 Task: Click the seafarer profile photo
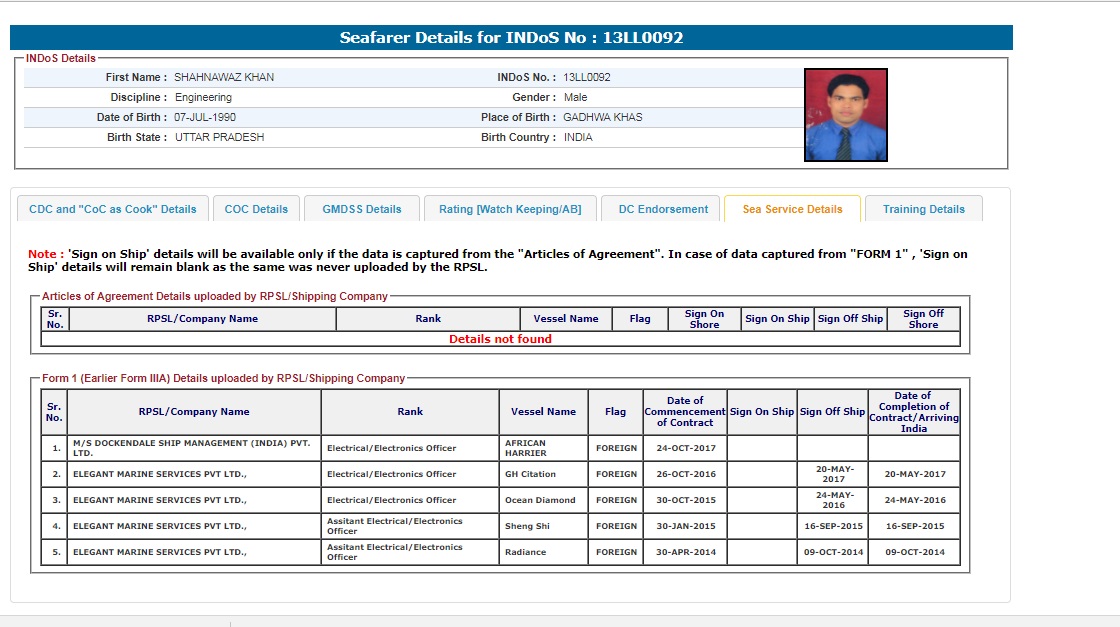click(845, 115)
